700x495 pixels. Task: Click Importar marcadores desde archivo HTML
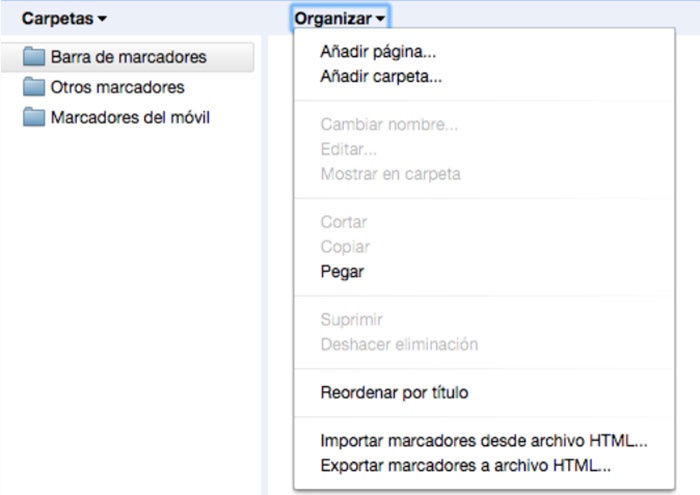484,441
